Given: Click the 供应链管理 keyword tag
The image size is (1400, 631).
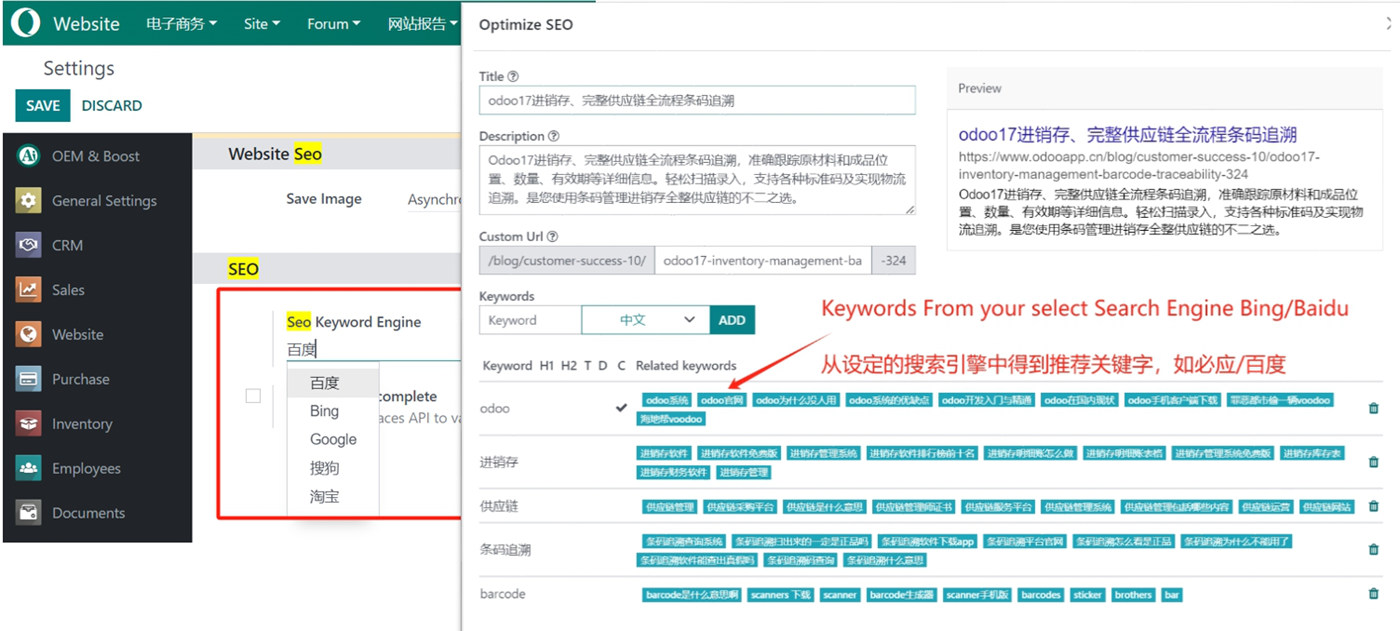Looking at the screenshot, I should 670,507.
